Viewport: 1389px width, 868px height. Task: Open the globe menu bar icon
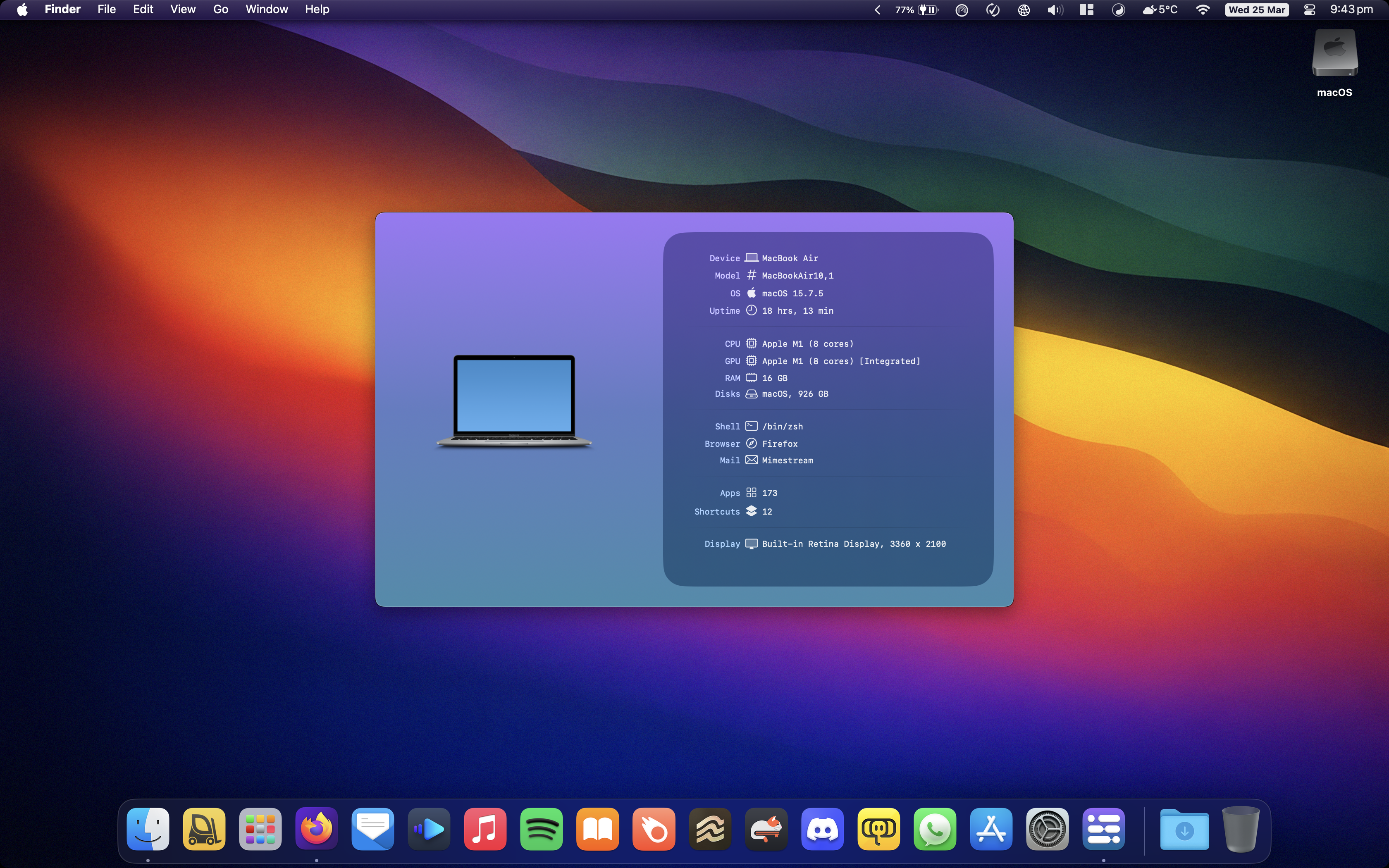[x=1024, y=10]
